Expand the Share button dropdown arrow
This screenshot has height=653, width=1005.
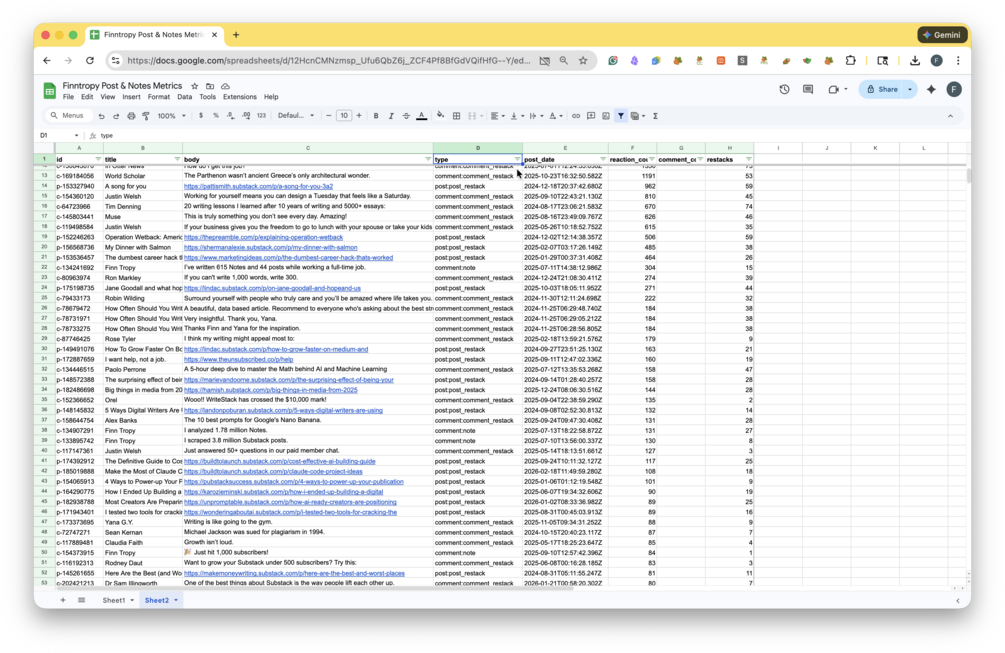[x=909, y=90]
